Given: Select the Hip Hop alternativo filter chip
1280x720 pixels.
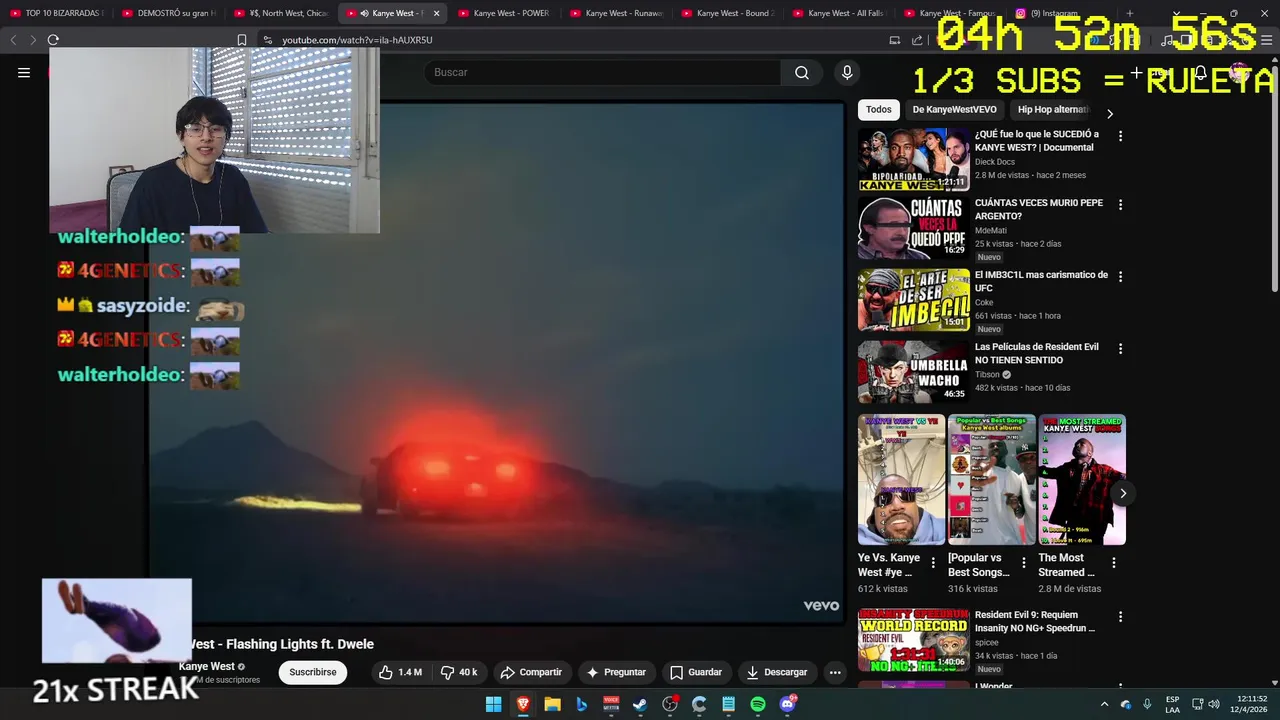Looking at the screenshot, I should pos(1052,109).
